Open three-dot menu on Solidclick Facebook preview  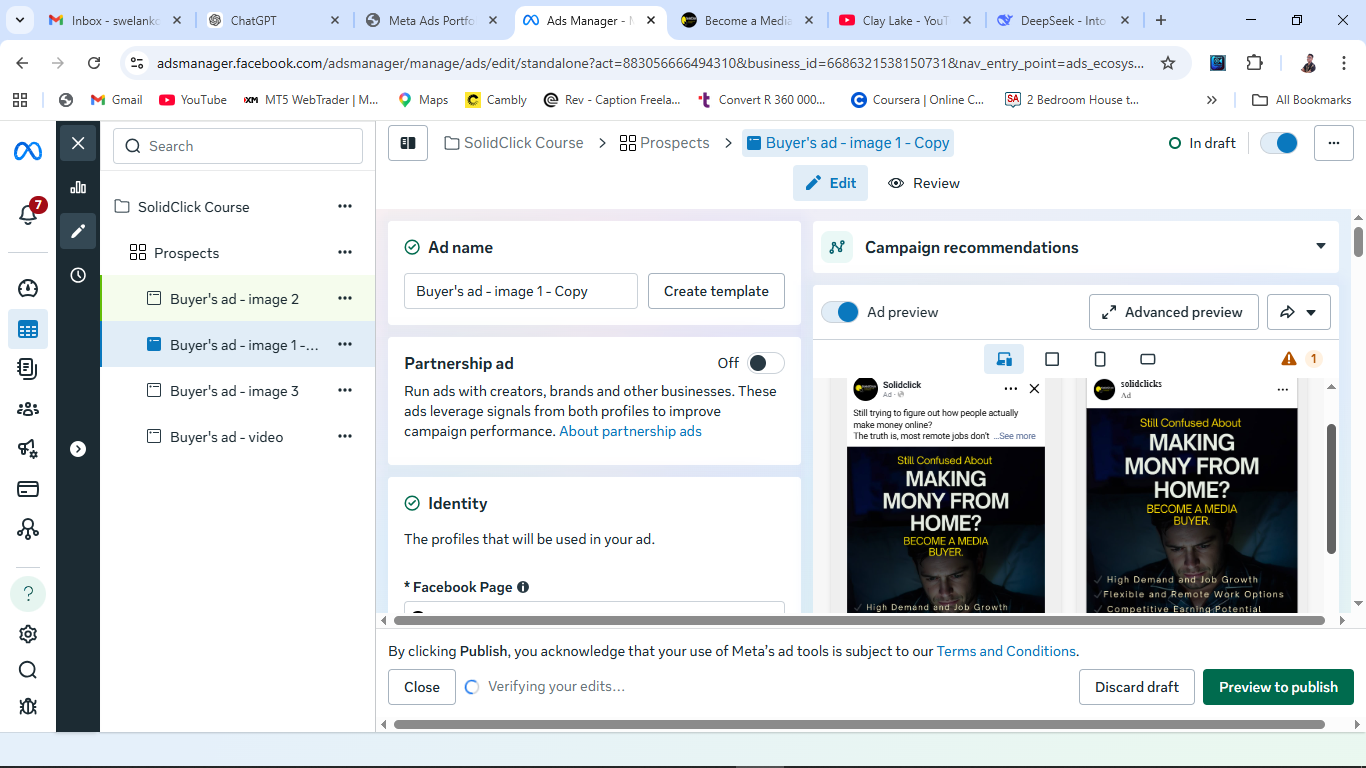(1011, 388)
